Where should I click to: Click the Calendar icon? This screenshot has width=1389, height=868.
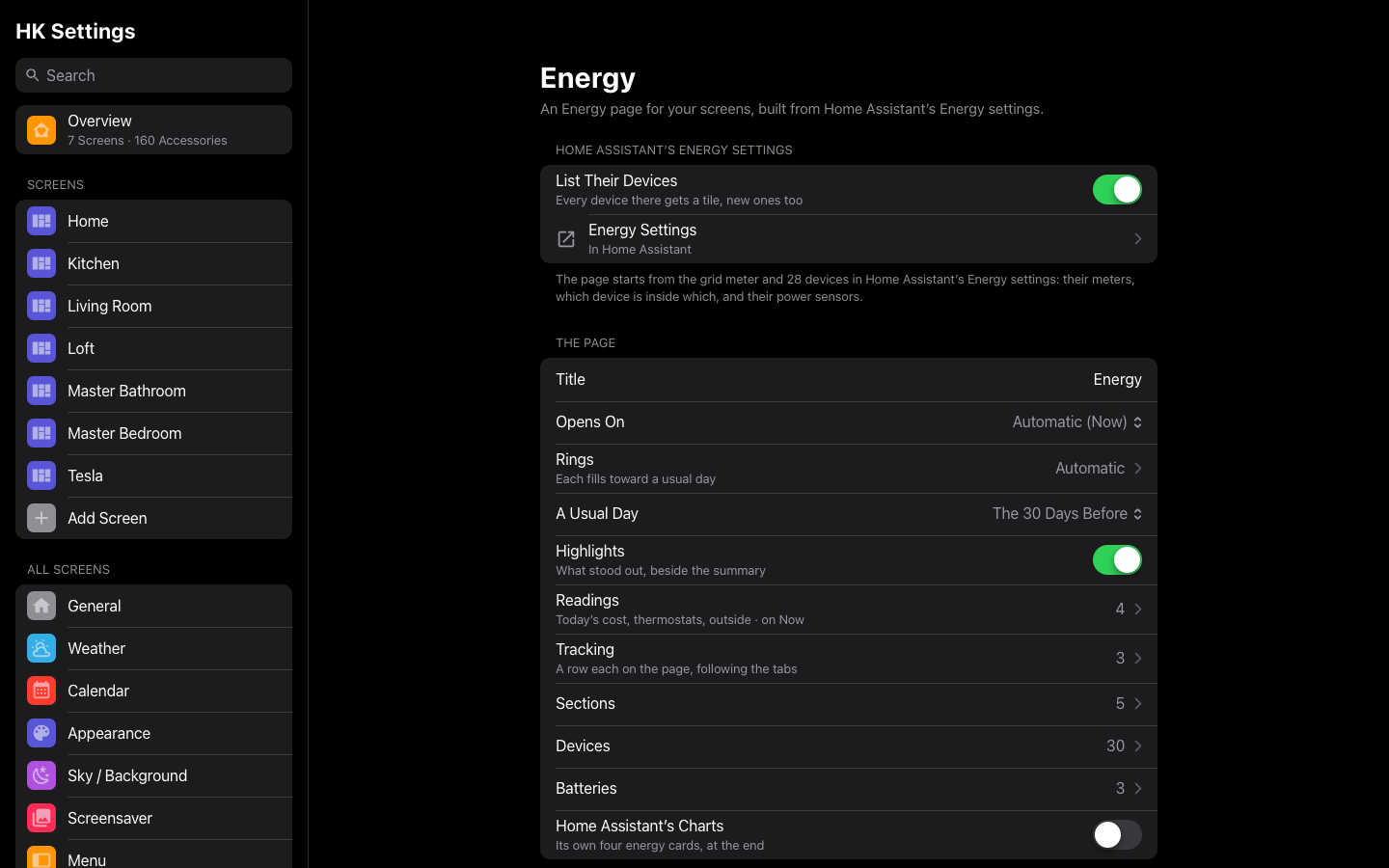point(41,691)
